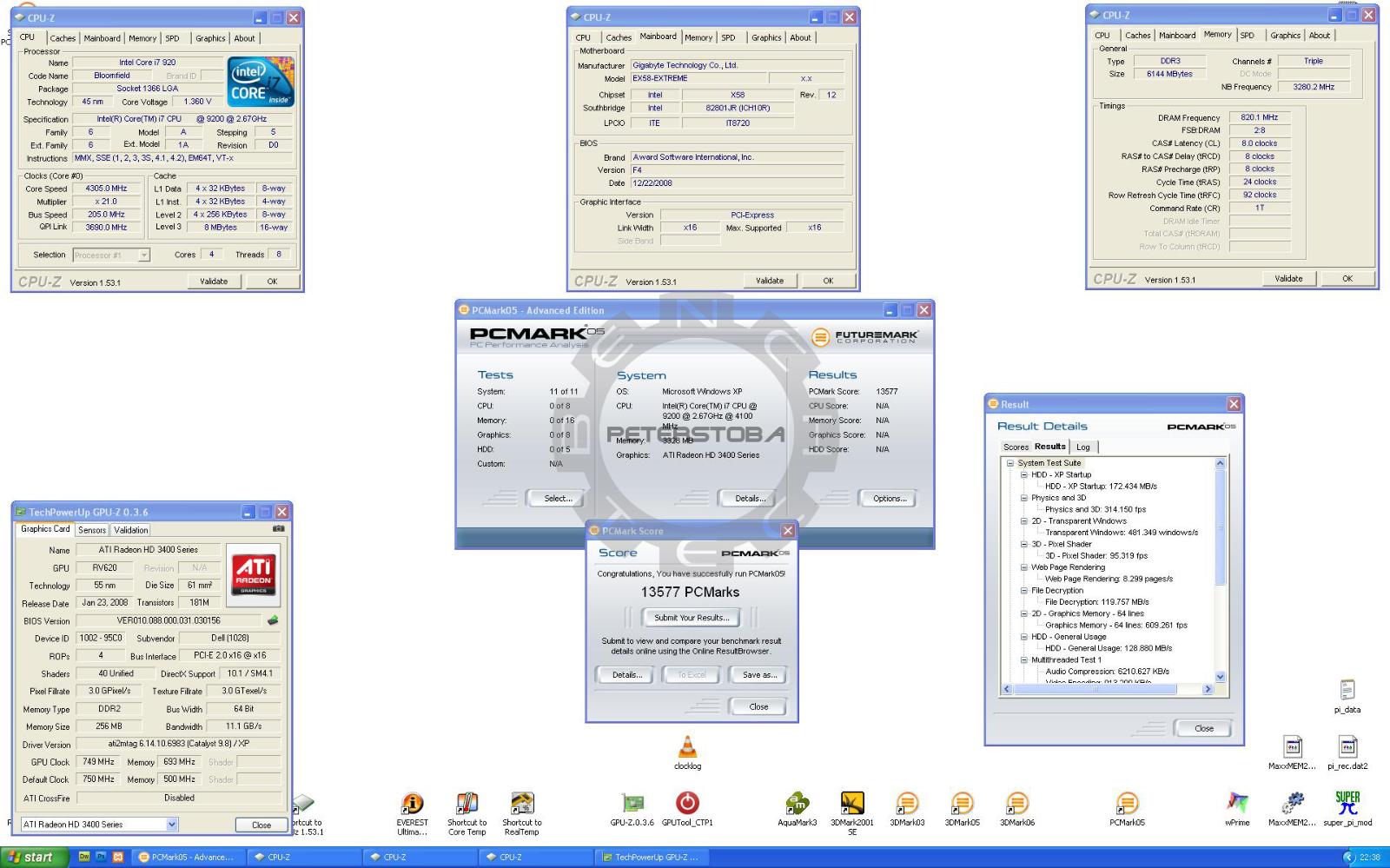Collapse the System Test Suite tree node

click(x=1010, y=463)
